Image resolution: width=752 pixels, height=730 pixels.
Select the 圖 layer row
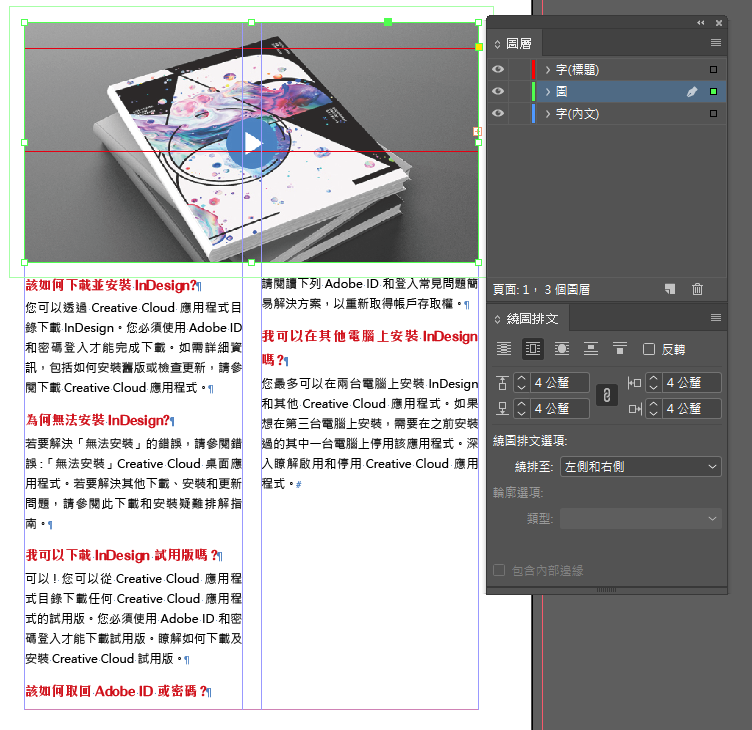click(x=606, y=92)
